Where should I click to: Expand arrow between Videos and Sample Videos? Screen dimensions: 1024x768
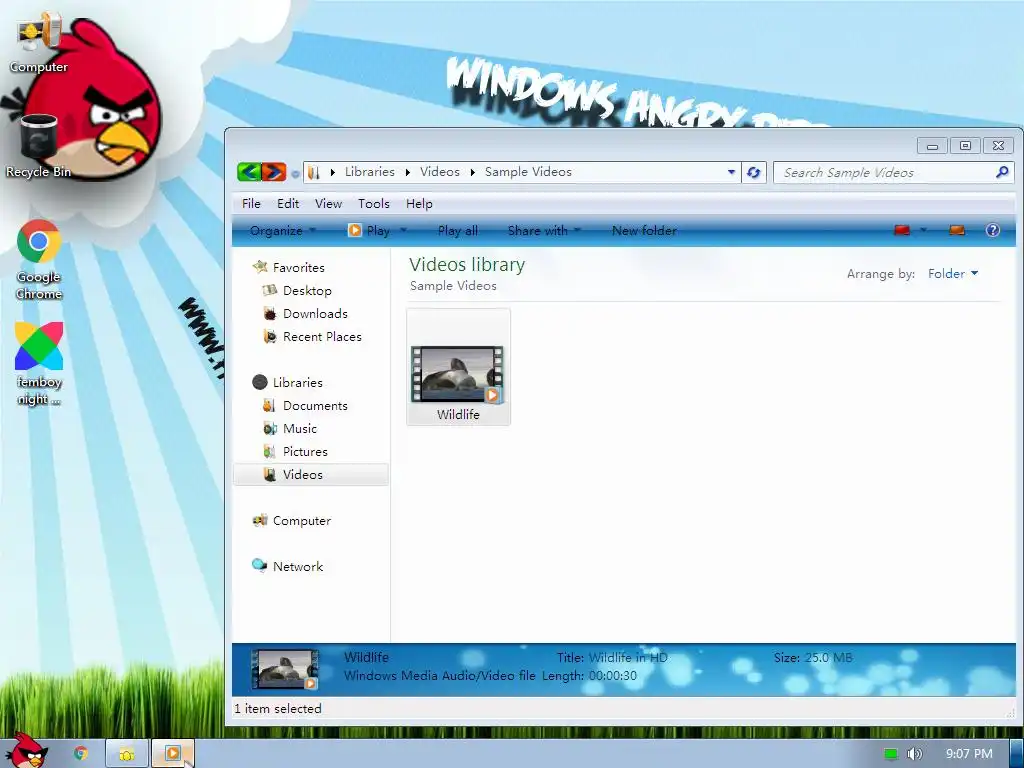(x=472, y=172)
